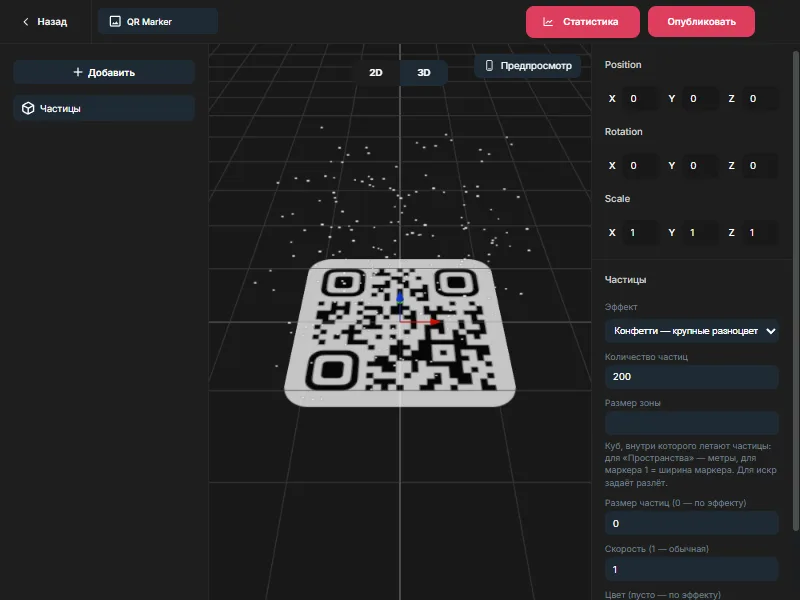Click the blue axis gizmo arrow
800x600 pixels.
pos(400,296)
